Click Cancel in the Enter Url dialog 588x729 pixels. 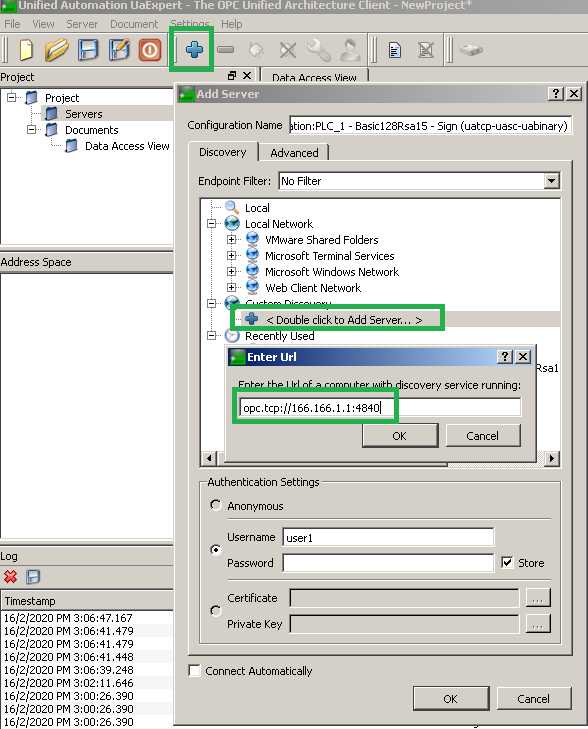tap(482, 436)
